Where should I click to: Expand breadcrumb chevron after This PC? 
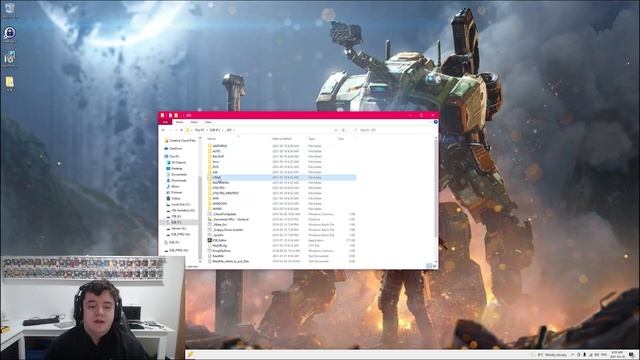tap(207, 130)
